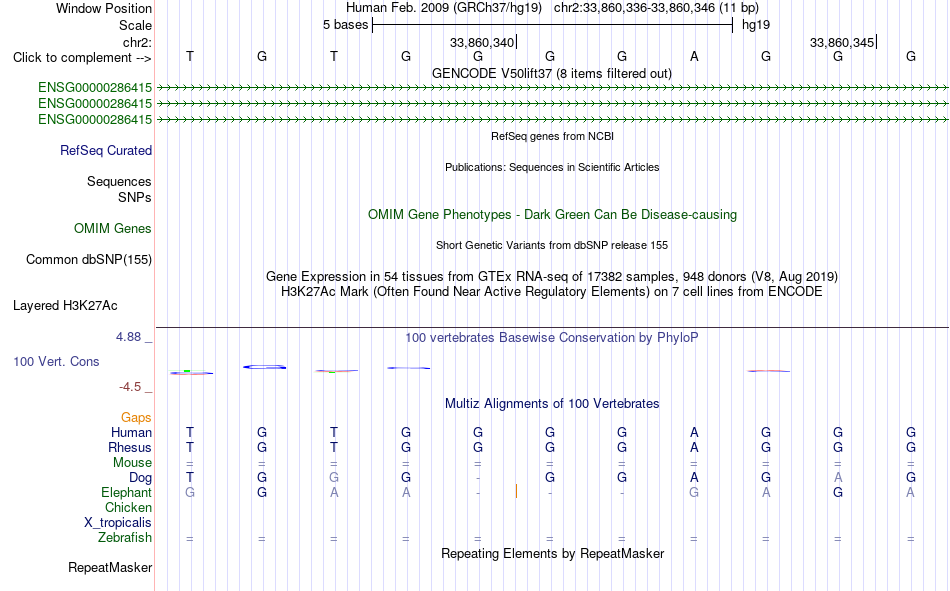Viewport: 950px width, 591px height.
Task: Click 'Publications: Sequences in Scientific Articles' title
Action: pyautogui.click(x=552, y=167)
